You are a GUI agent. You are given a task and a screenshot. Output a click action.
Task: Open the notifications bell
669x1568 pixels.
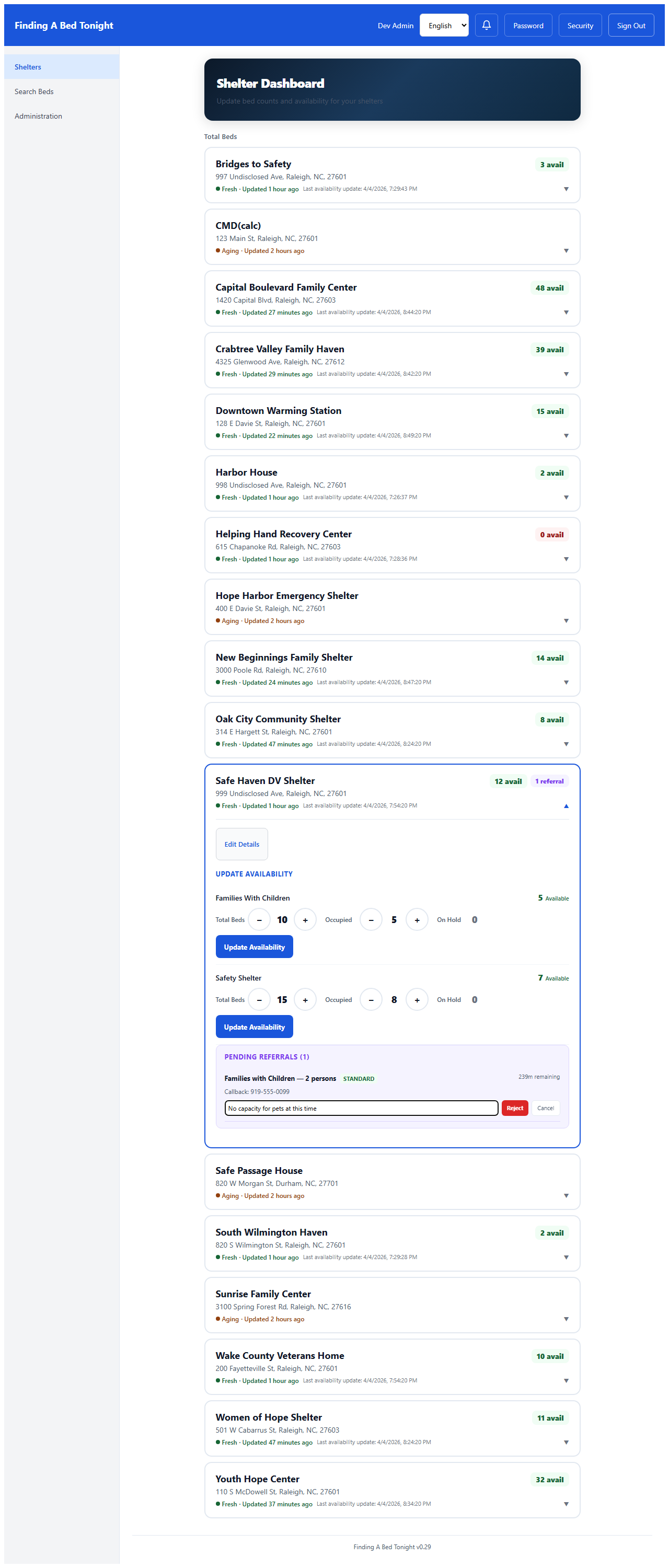pos(486,26)
